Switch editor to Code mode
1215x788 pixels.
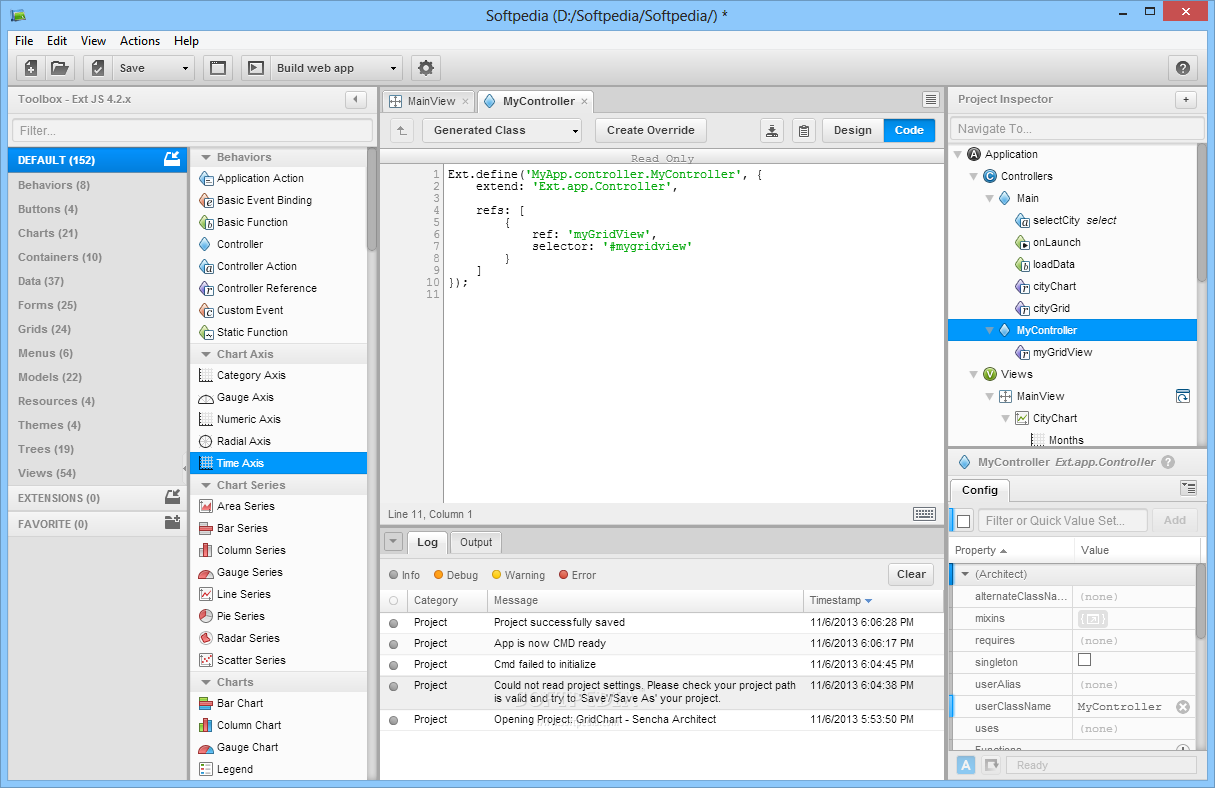click(909, 130)
